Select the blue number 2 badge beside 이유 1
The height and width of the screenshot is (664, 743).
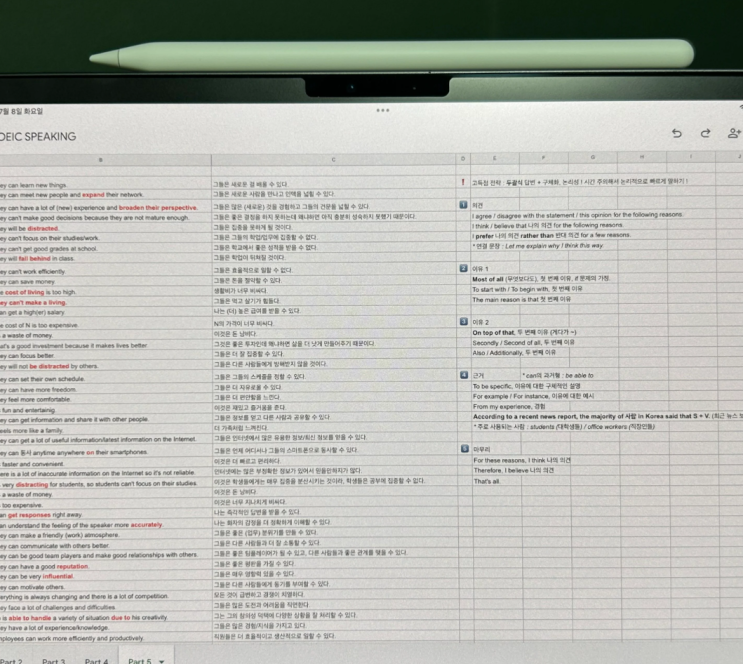463,268
